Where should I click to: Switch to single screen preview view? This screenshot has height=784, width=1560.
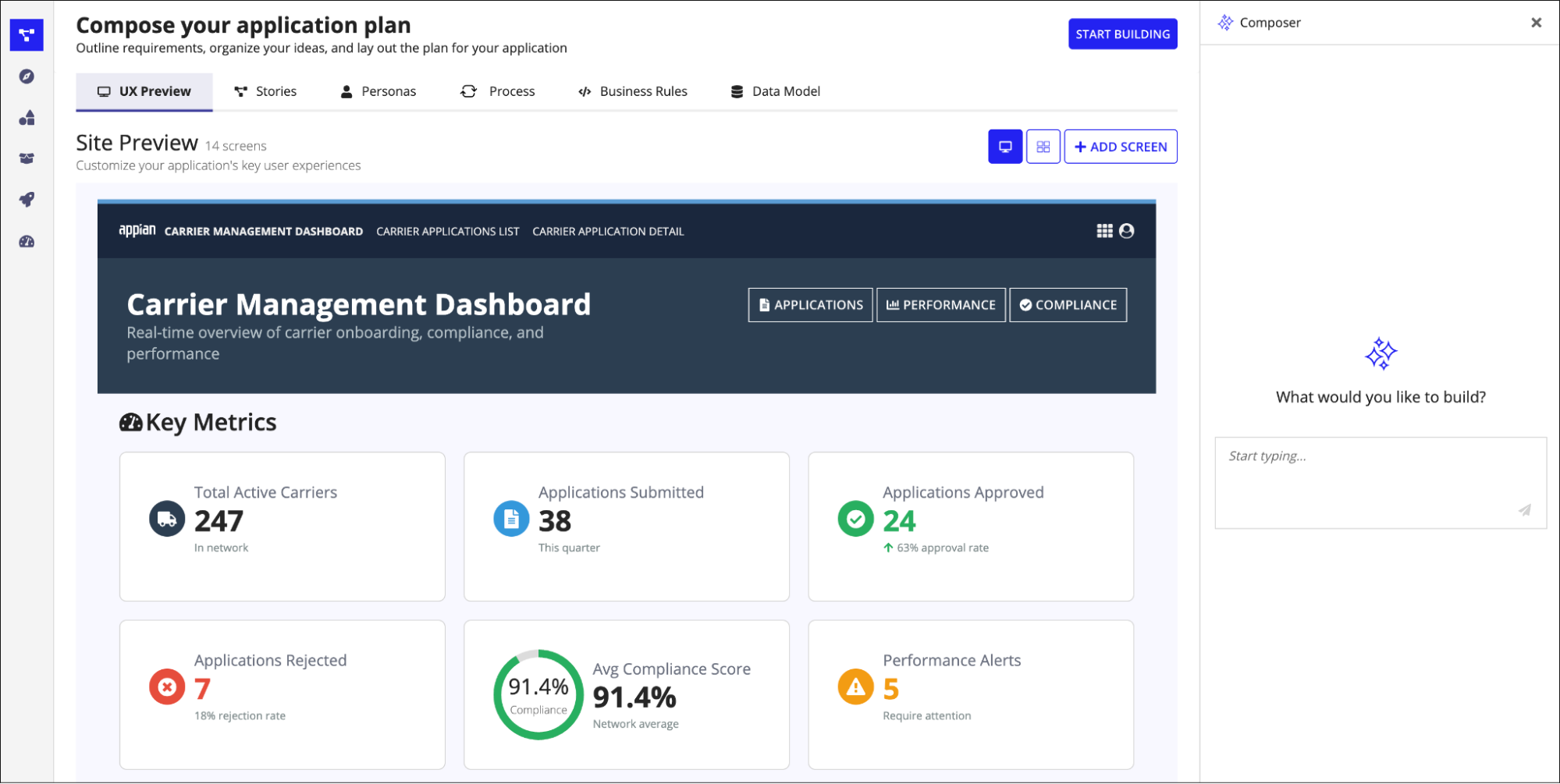click(1005, 147)
